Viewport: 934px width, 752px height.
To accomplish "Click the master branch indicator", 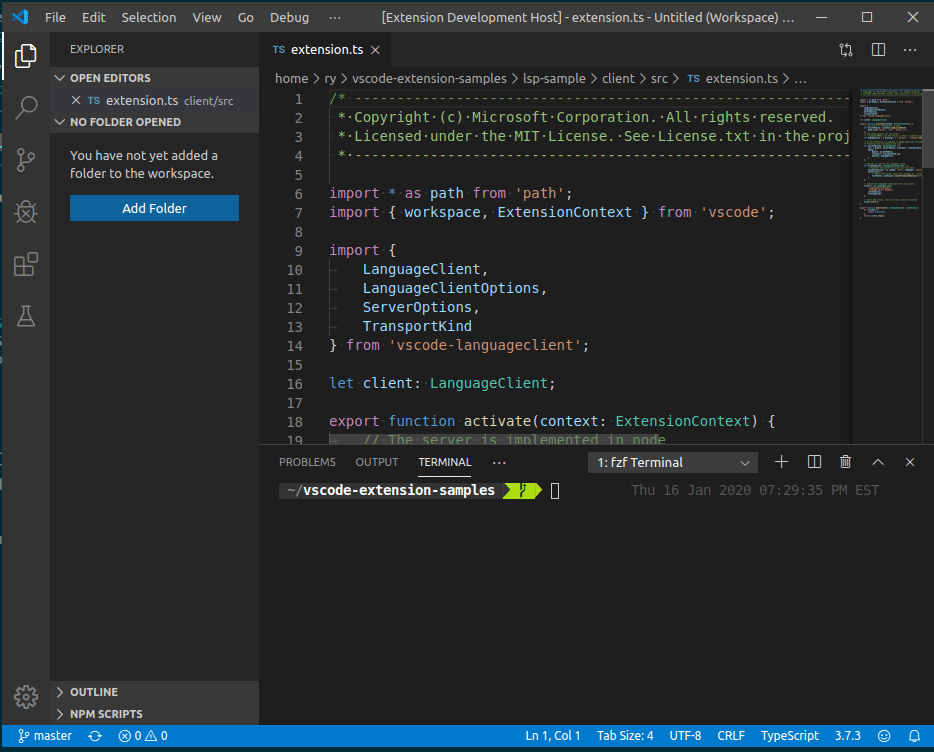I will [x=45, y=736].
